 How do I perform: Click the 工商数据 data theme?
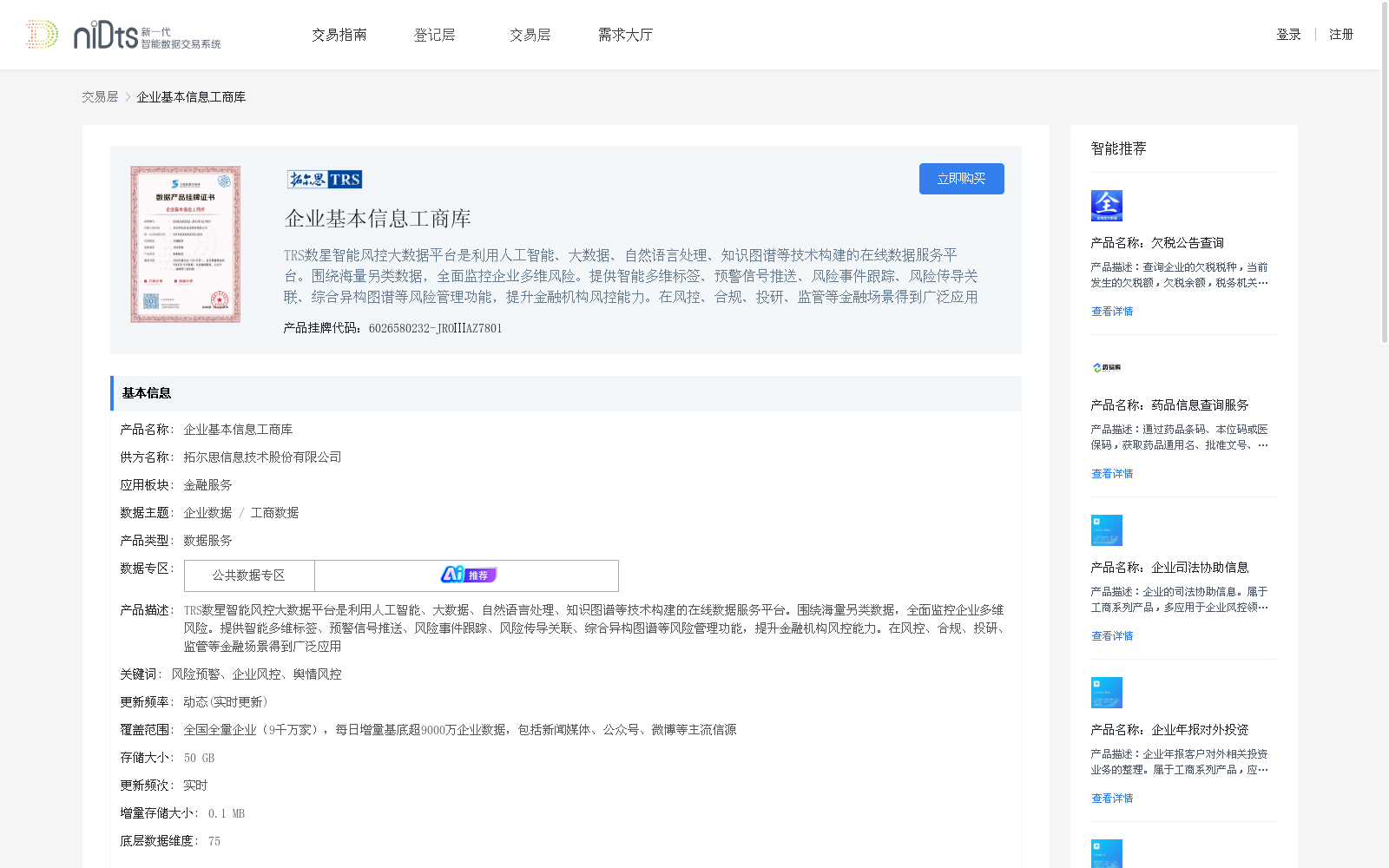[x=274, y=513]
